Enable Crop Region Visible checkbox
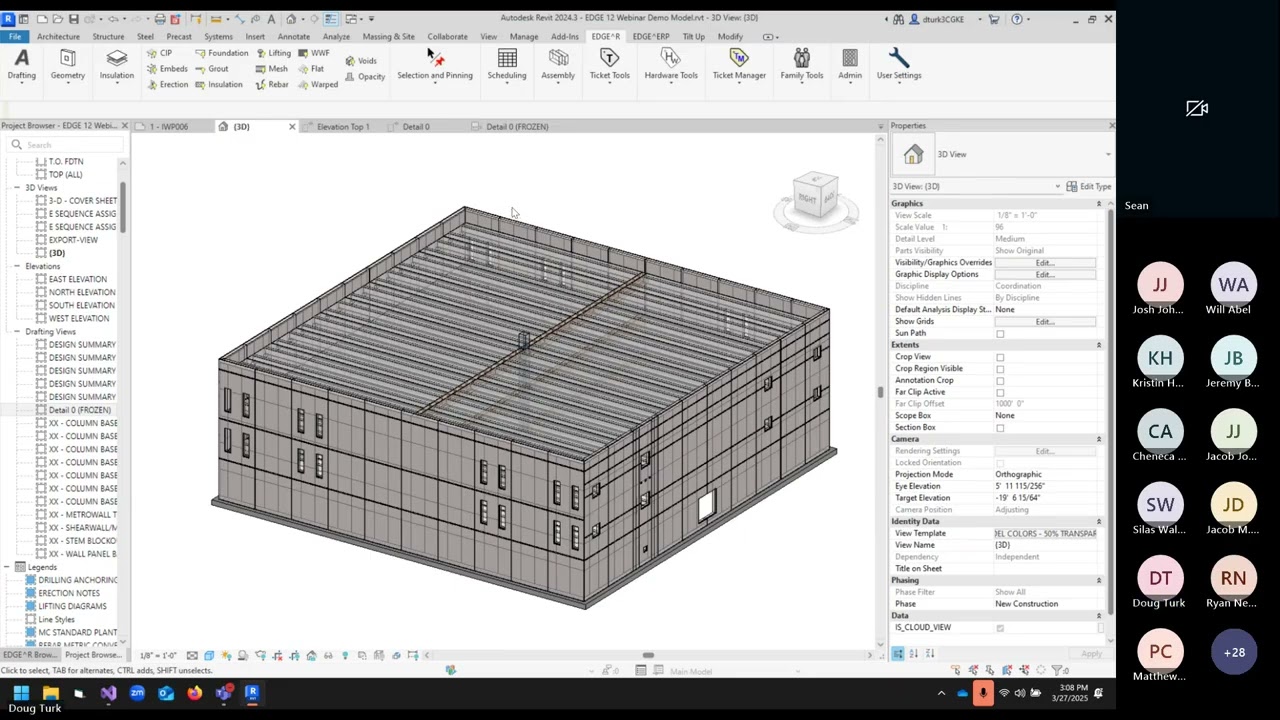Image resolution: width=1280 pixels, height=720 pixels. click(x=1000, y=369)
